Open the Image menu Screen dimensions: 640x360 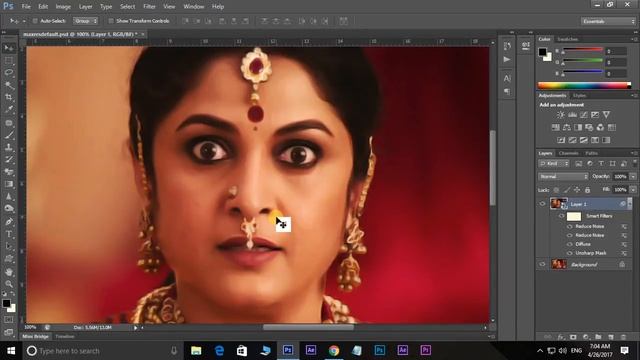63,7
